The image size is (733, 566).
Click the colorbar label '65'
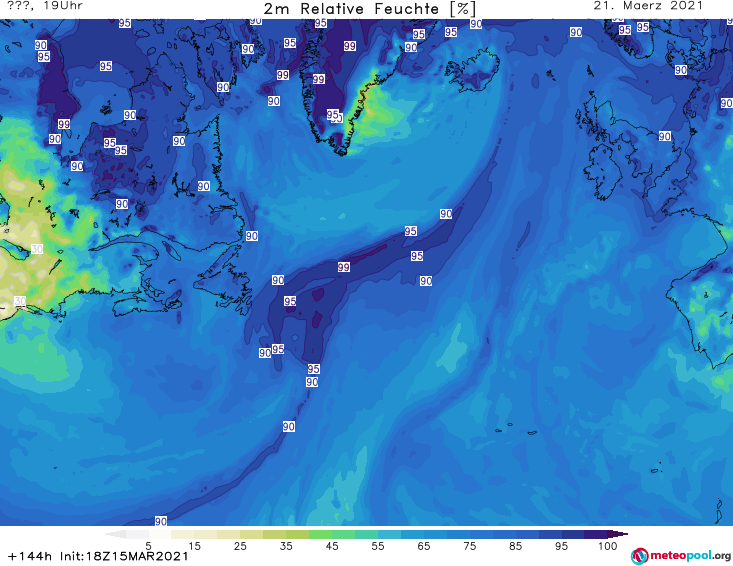(424, 546)
